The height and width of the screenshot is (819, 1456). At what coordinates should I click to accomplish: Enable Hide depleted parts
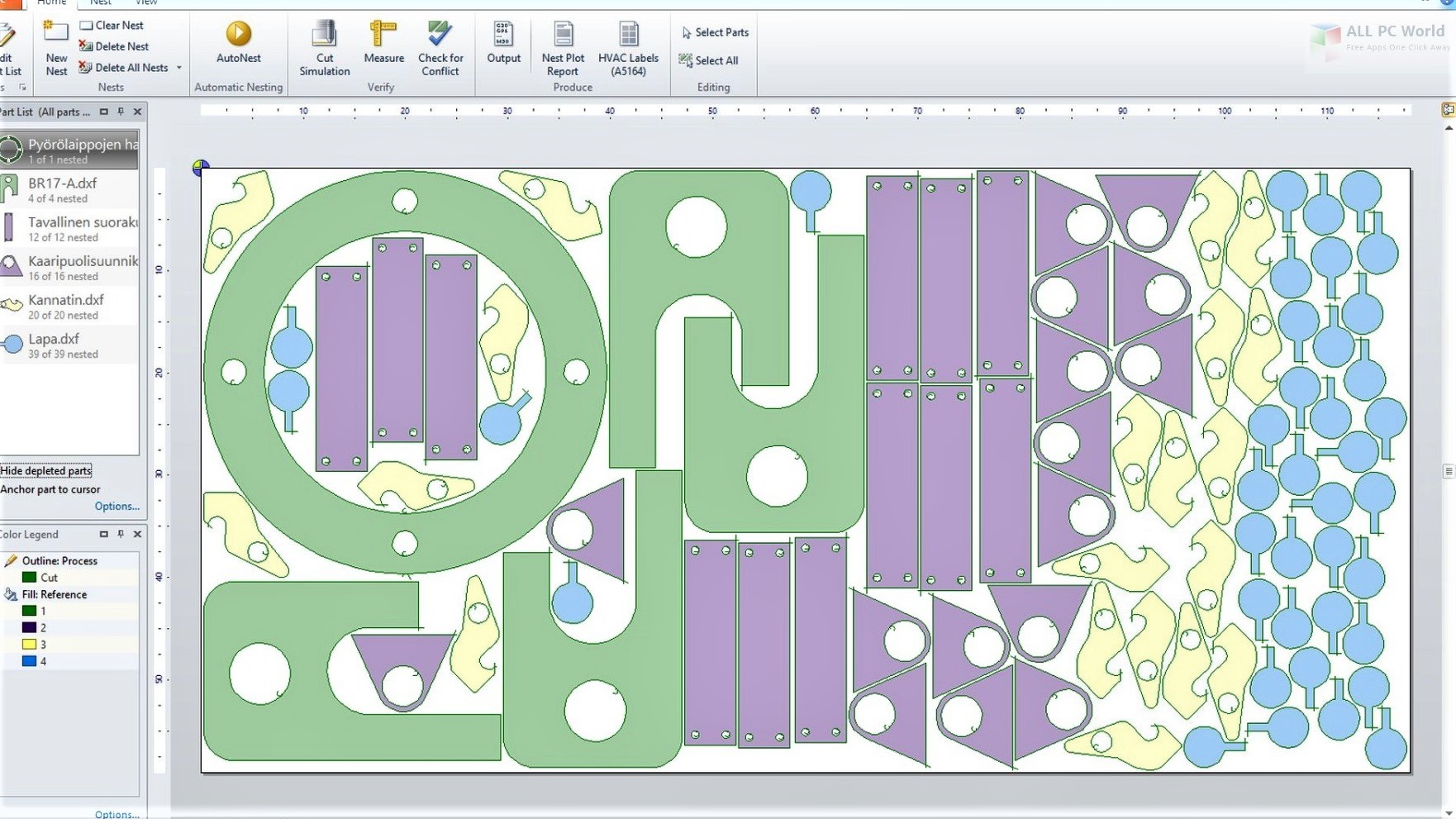click(x=46, y=470)
